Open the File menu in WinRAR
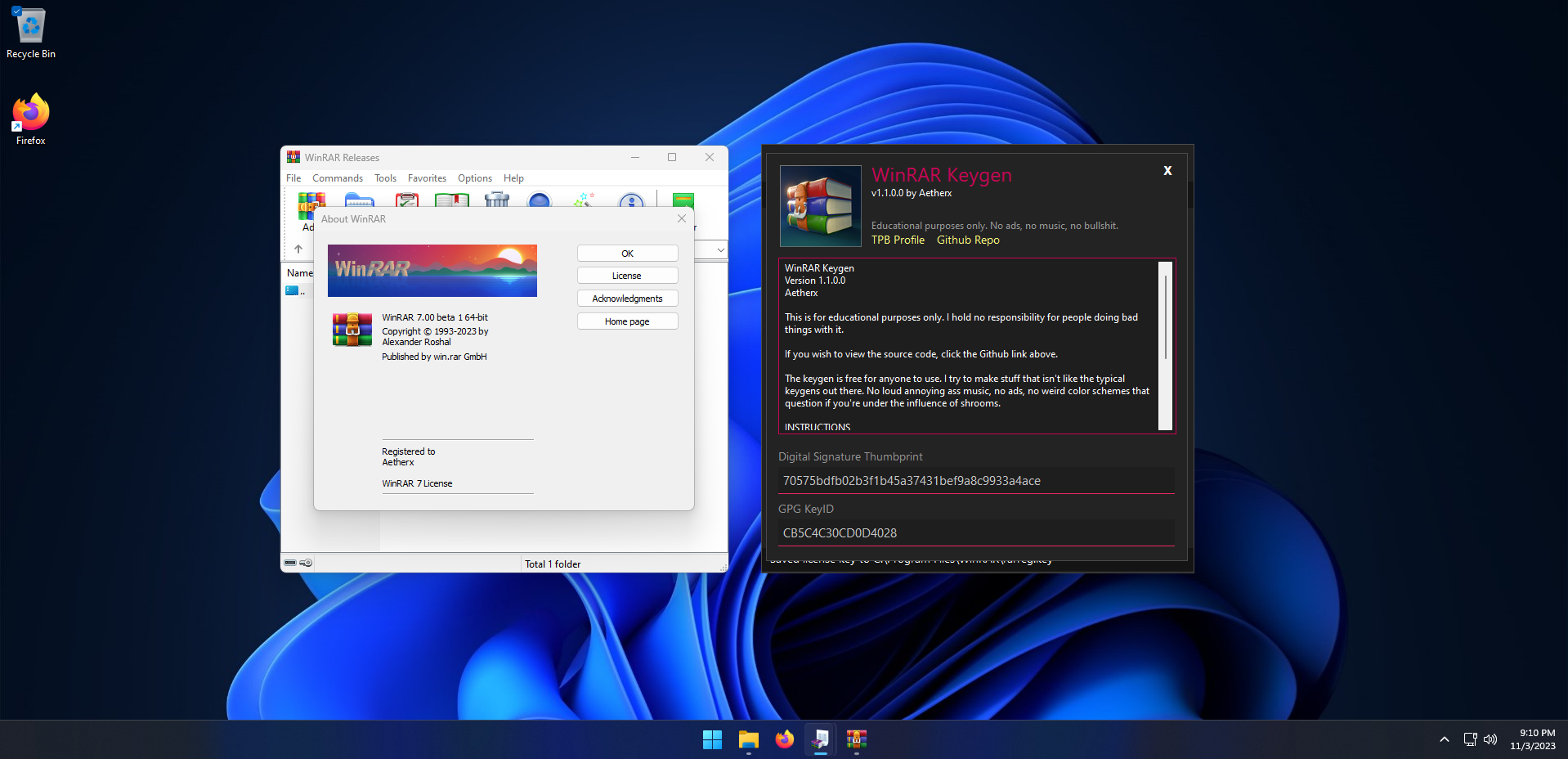1568x759 pixels. click(x=293, y=178)
